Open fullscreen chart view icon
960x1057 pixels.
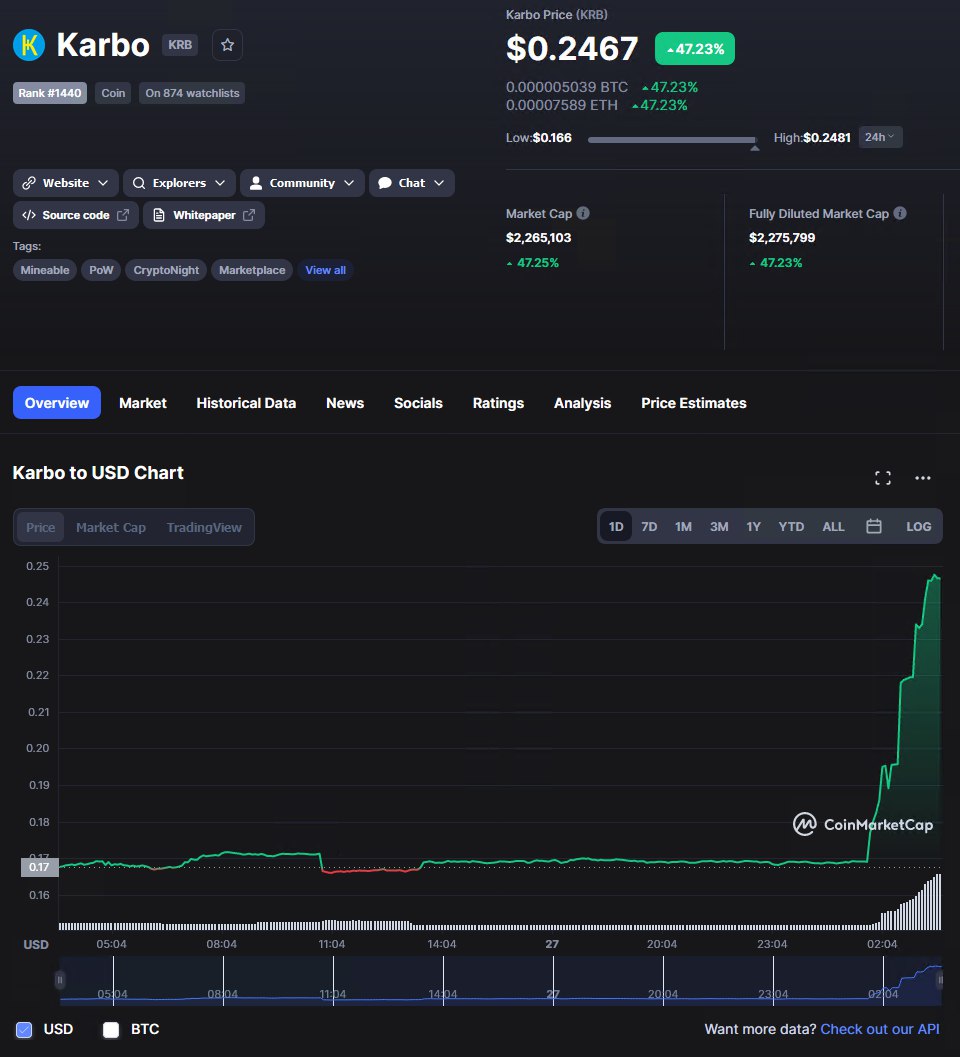[x=882, y=478]
